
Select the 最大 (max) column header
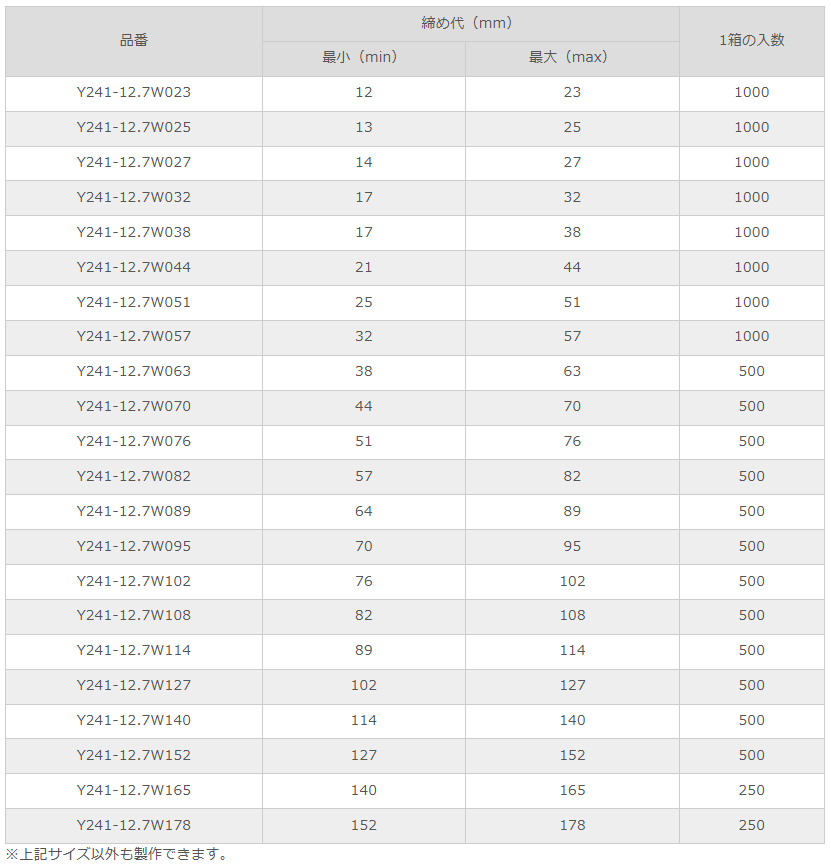click(568, 57)
